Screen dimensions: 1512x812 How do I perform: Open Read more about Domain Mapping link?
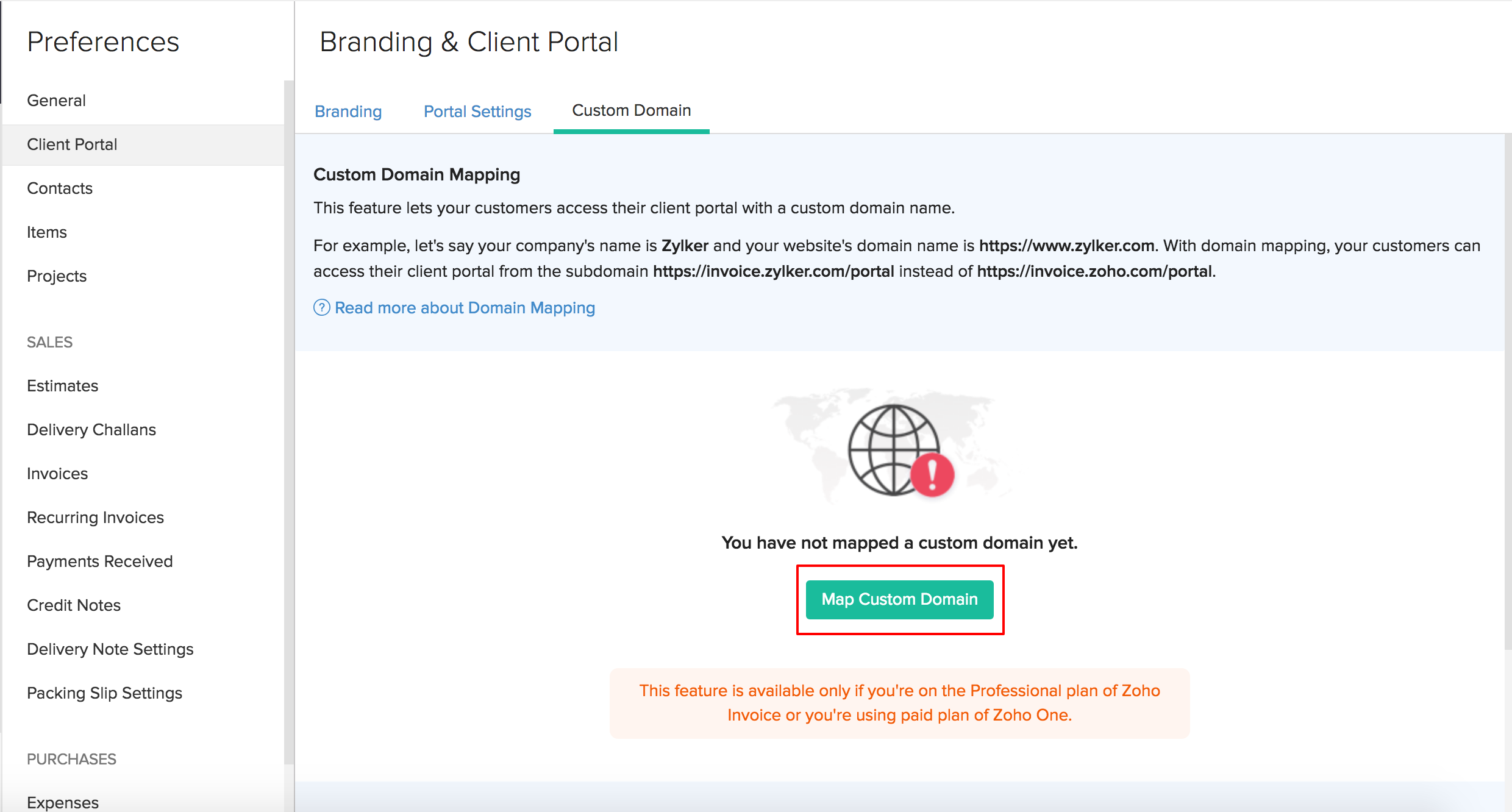coord(465,308)
